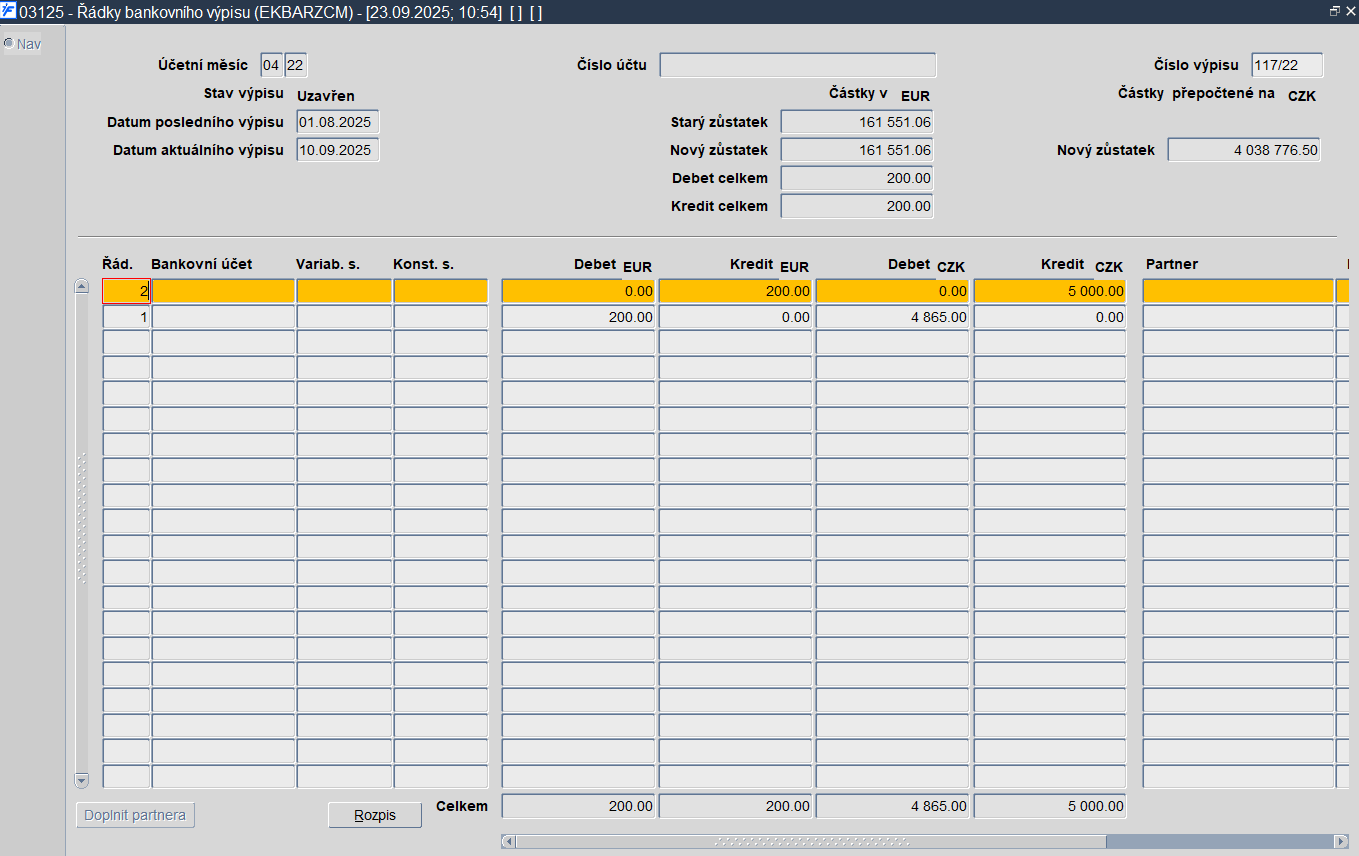Select the Řád. cell with value 1
Viewport: 1359px width, 856px height.
click(126, 317)
